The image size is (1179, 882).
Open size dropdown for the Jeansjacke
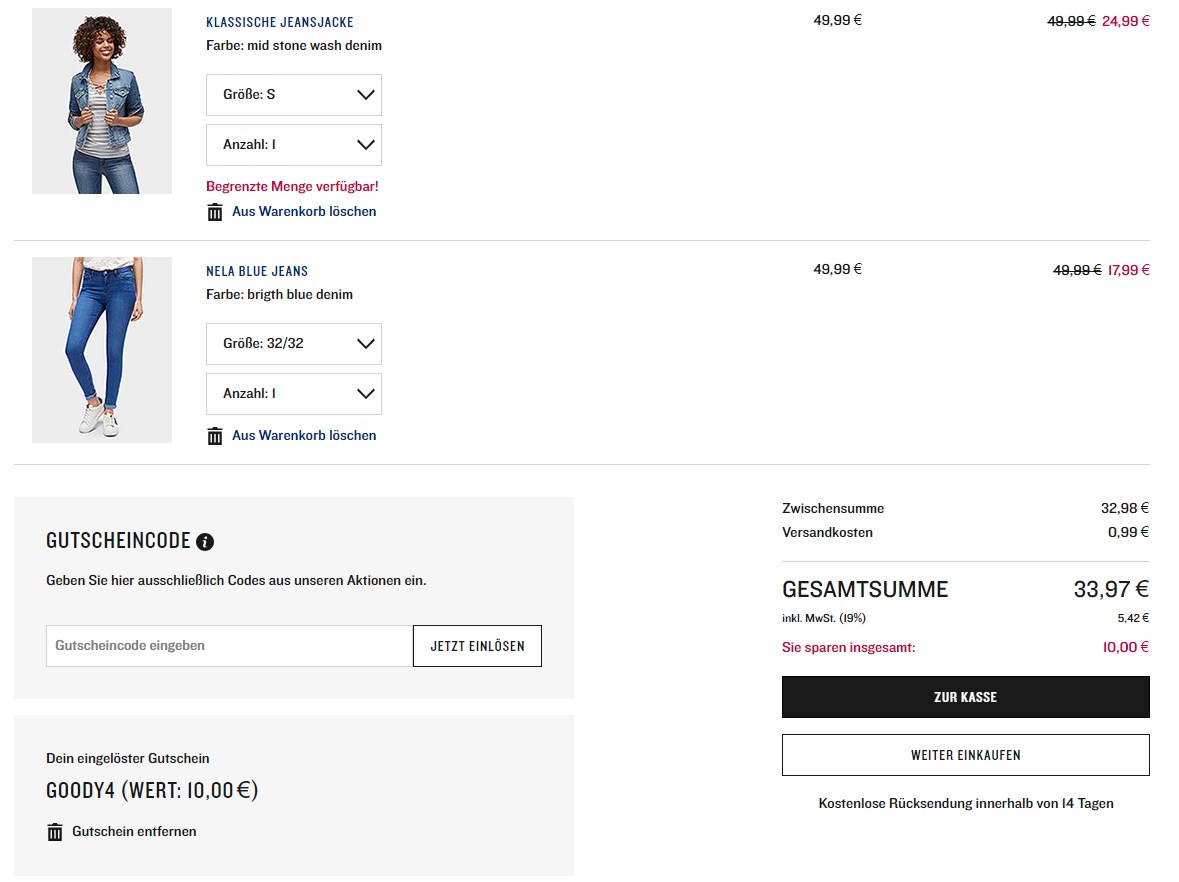(x=293, y=95)
